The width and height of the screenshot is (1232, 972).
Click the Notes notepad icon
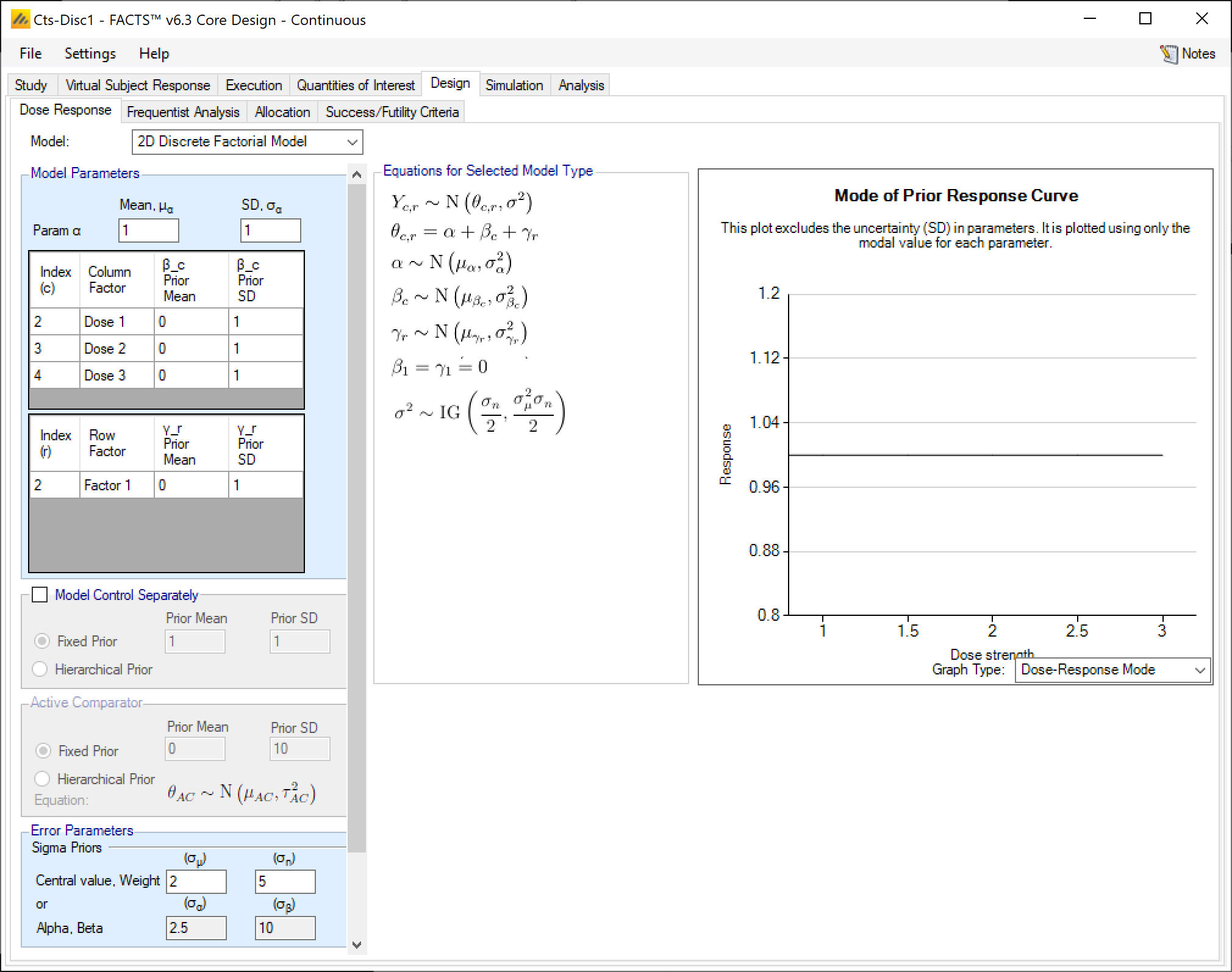point(1168,54)
